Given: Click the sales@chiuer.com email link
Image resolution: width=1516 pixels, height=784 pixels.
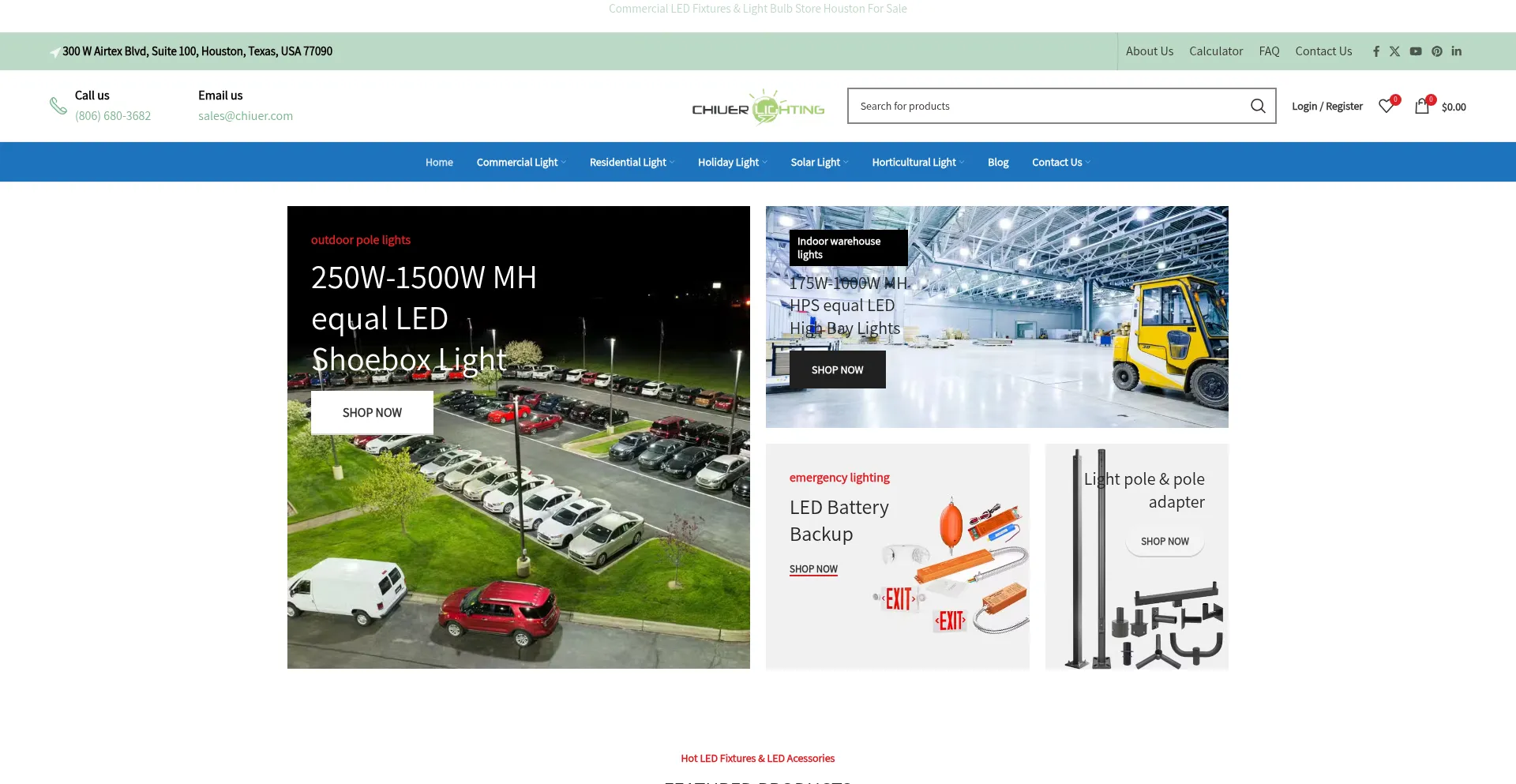Looking at the screenshot, I should click(x=246, y=115).
